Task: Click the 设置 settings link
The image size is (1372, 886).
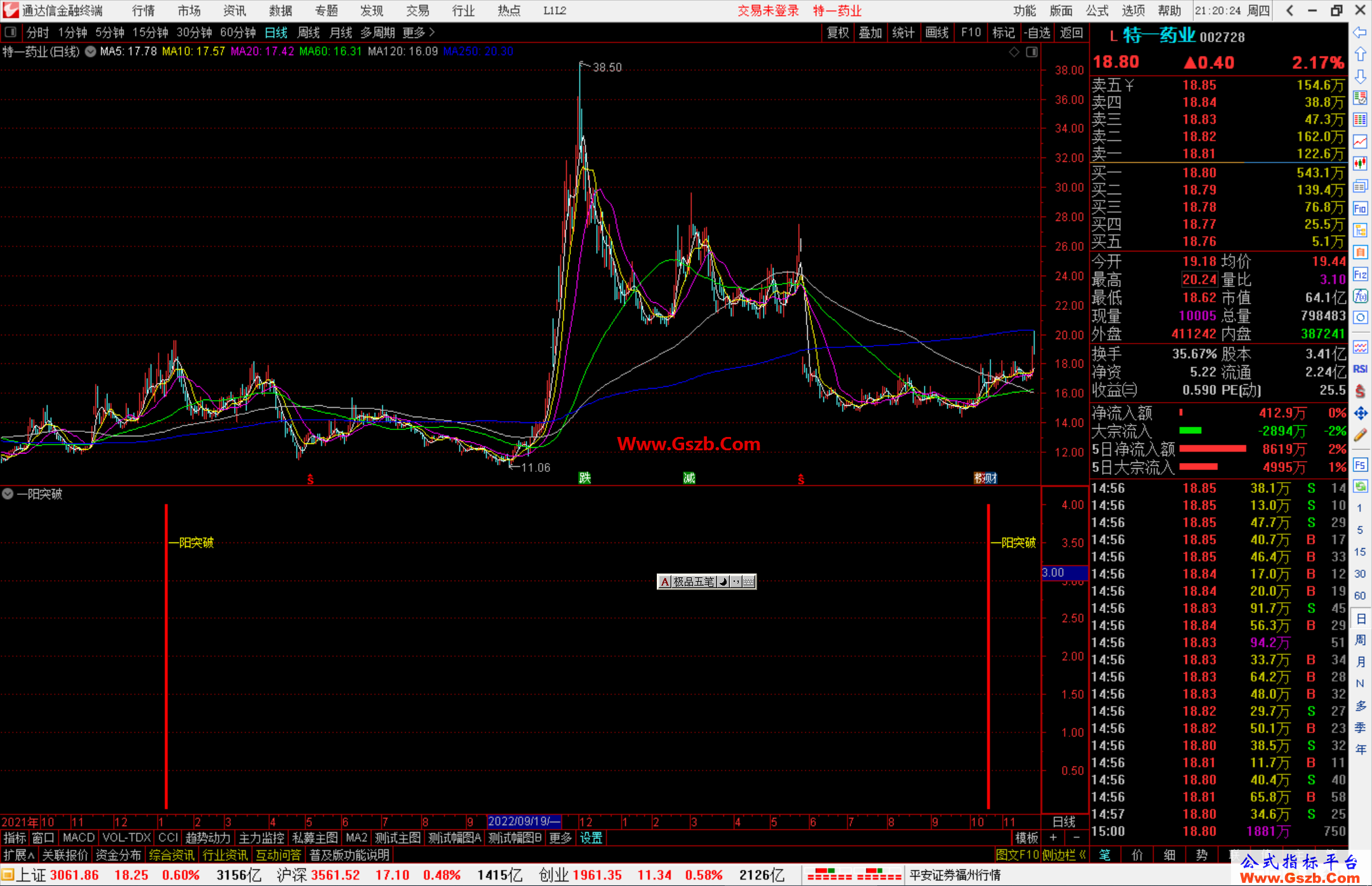Action: pyautogui.click(x=591, y=838)
